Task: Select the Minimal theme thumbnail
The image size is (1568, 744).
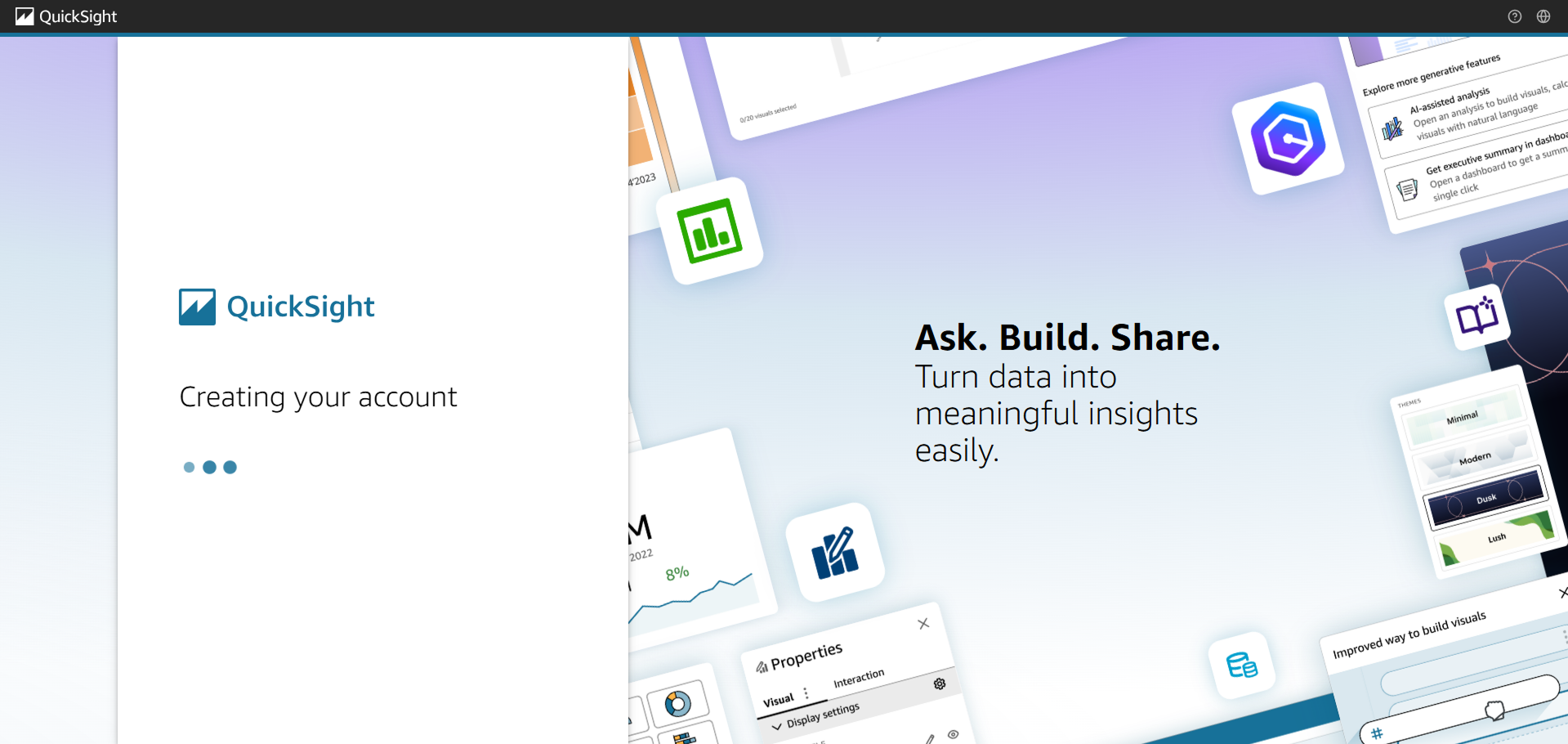Action: [1462, 418]
